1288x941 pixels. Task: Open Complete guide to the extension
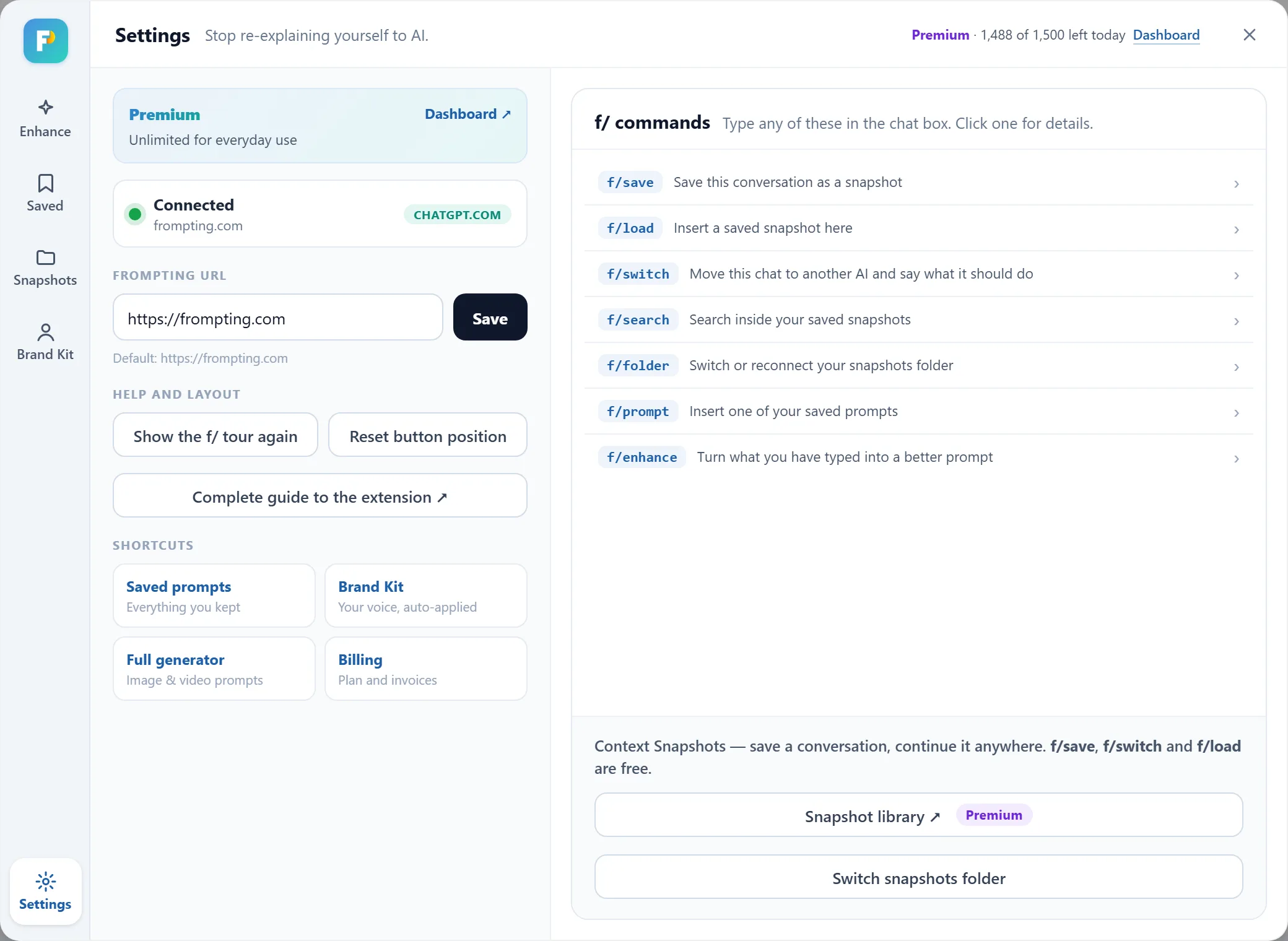point(320,496)
